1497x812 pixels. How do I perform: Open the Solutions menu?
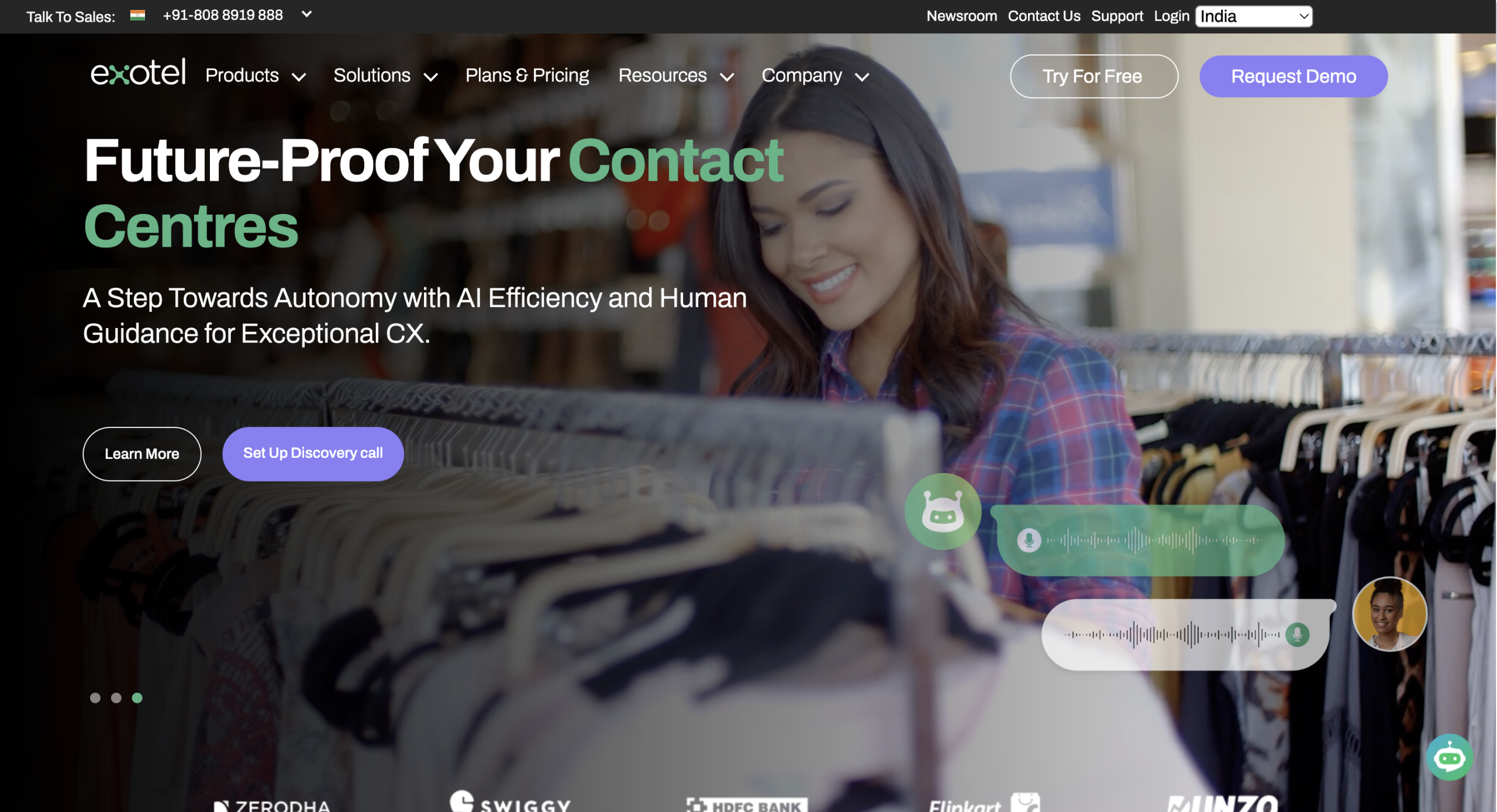click(385, 75)
